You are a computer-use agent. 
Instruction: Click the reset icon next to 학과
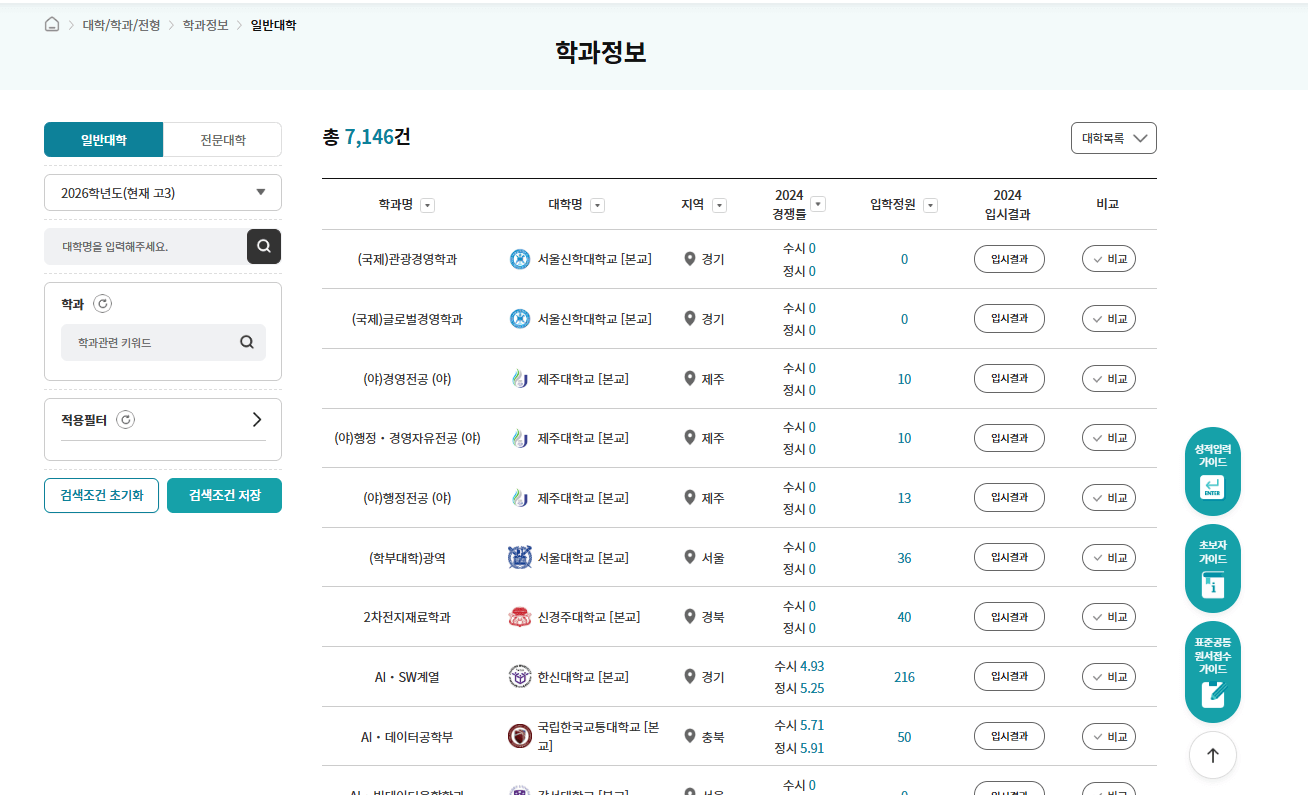[101, 304]
